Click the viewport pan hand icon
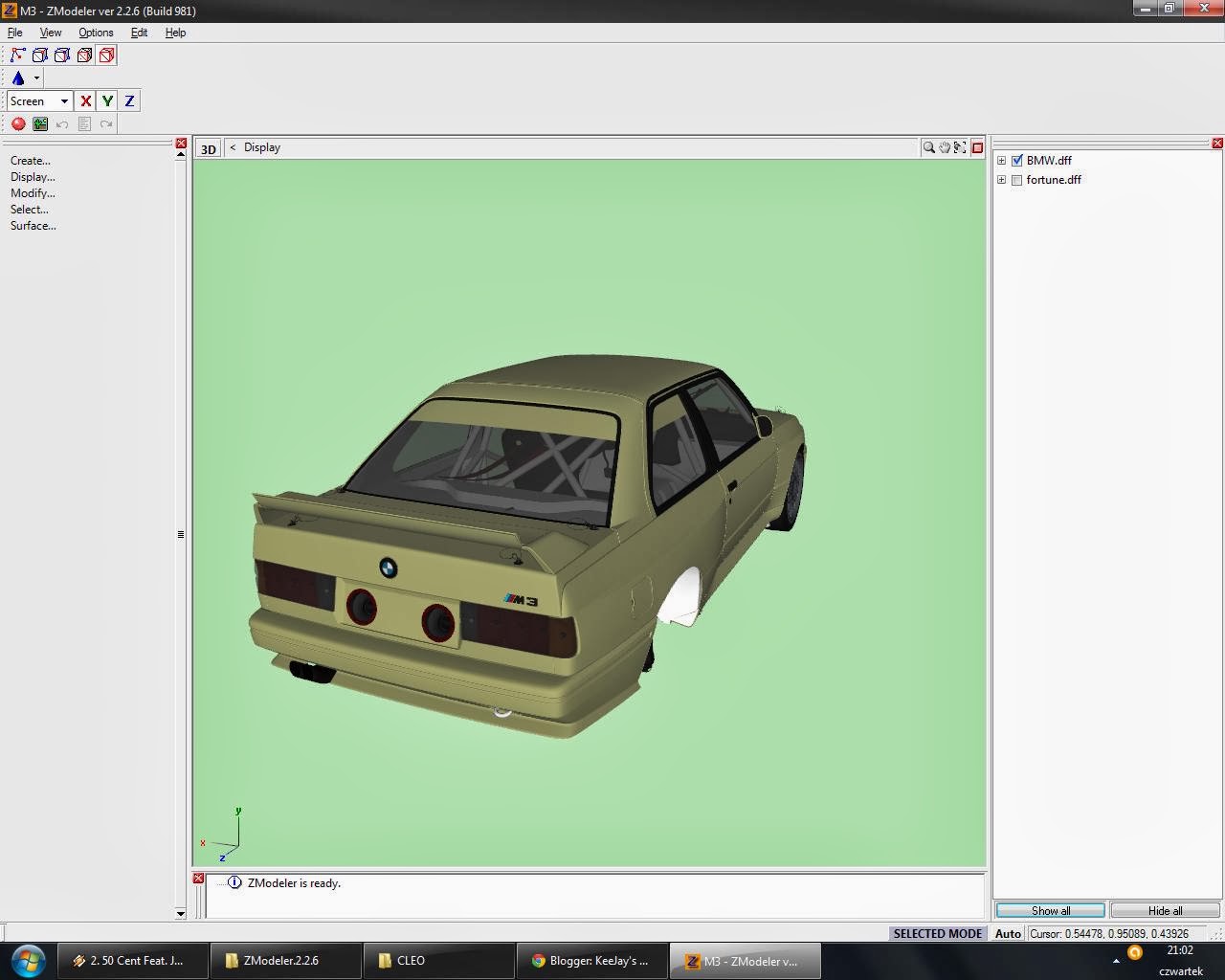1225x980 pixels. tap(945, 147)
